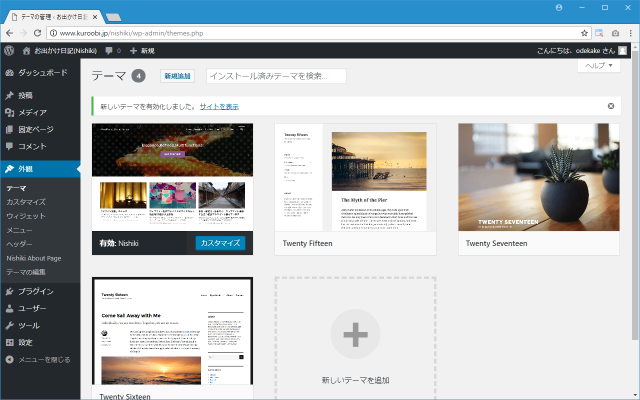Bookmark this page with the star icon
The width and height of the screenshot is (640, 400).
pos(584,32)
